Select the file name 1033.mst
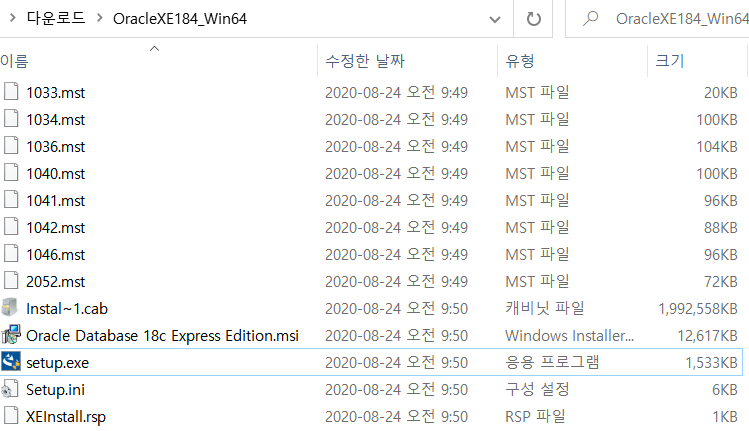Image resolution: width=749 pixels, height=431 pixels. click(x=55, y=92)
